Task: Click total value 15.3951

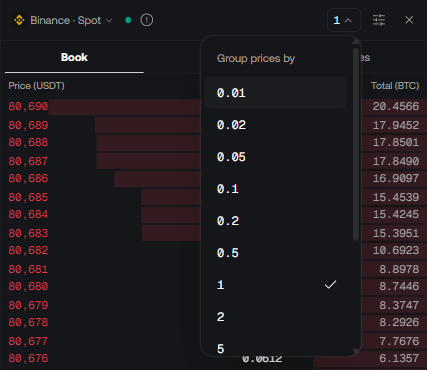Action: pyautogui.click(x=396, y=233)
